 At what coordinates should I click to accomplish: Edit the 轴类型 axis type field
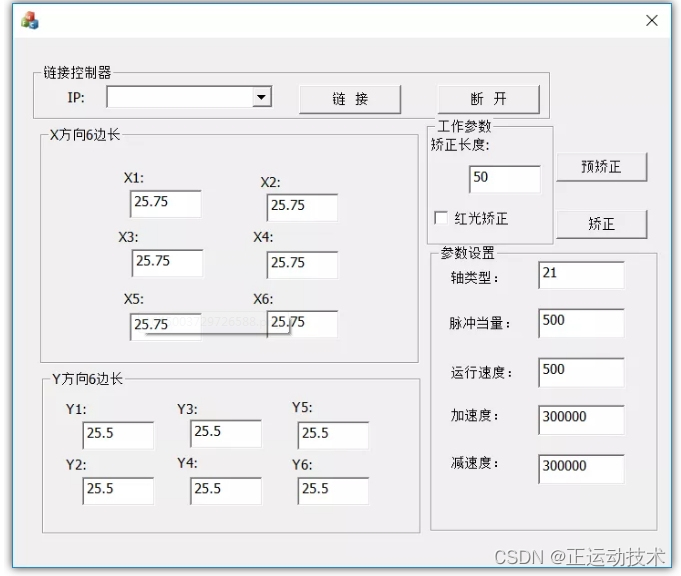coord(581,275)
